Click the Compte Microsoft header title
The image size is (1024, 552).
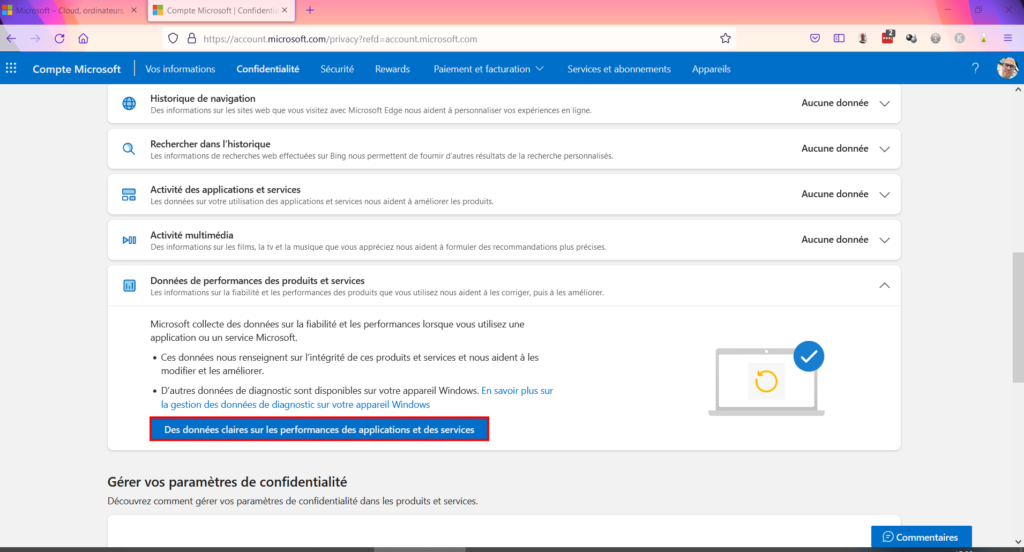[x=76, y=69]
